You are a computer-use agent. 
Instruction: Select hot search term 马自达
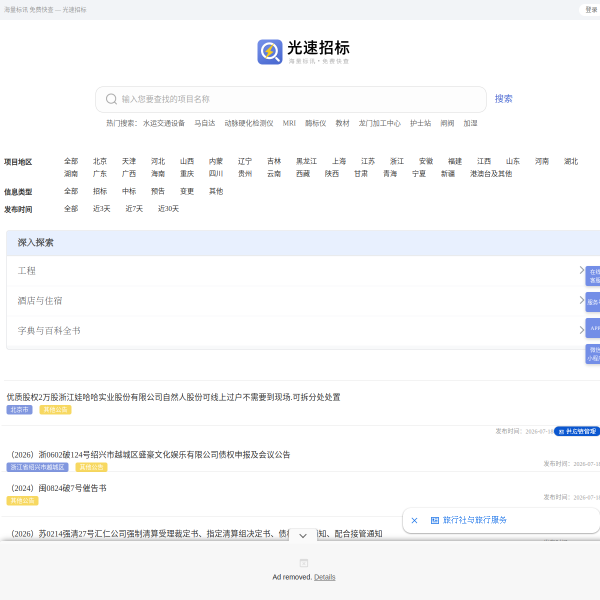pyautogui.click(x=205, y=123)
